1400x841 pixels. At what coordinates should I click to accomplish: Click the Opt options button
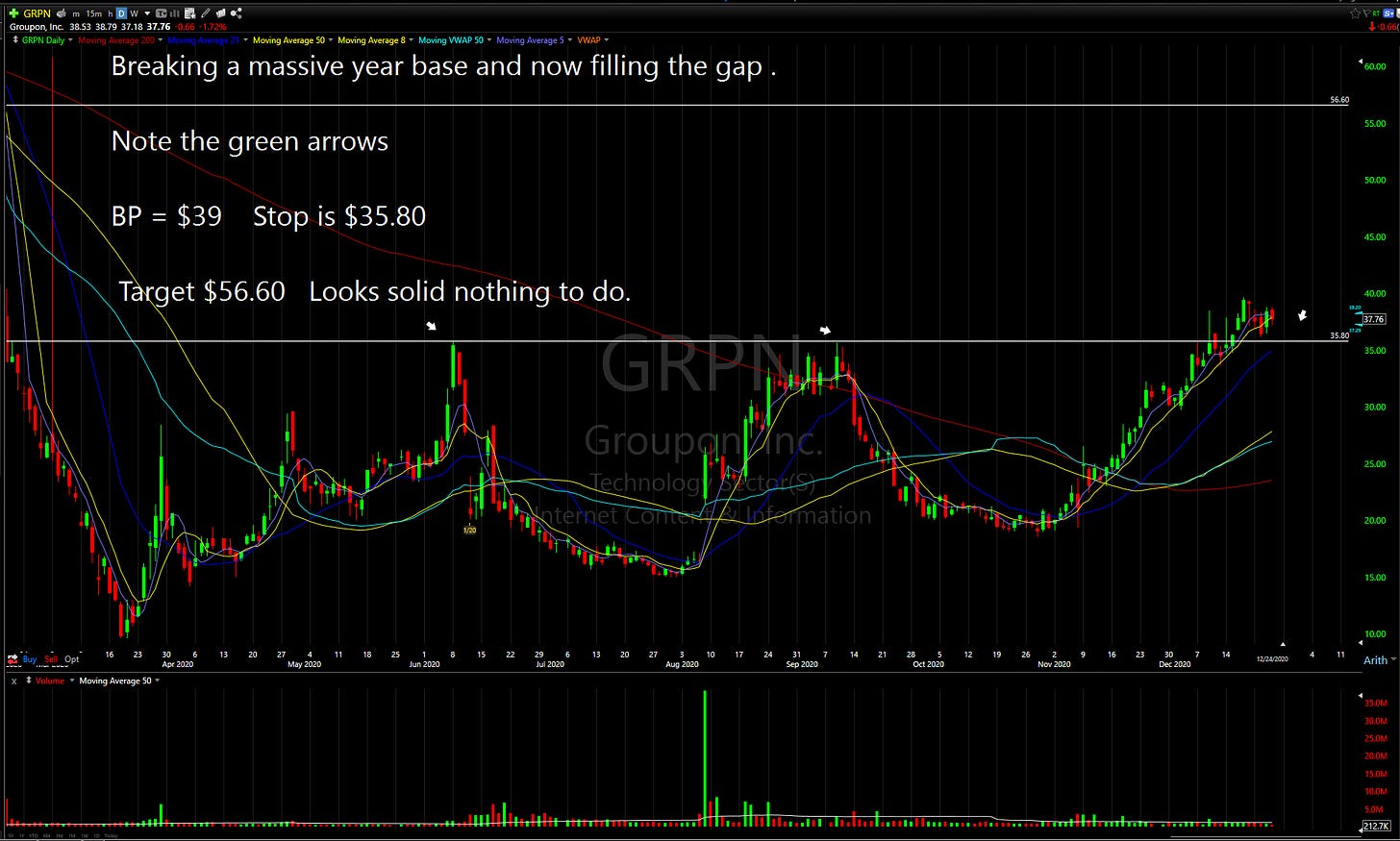tap(72, 659)
